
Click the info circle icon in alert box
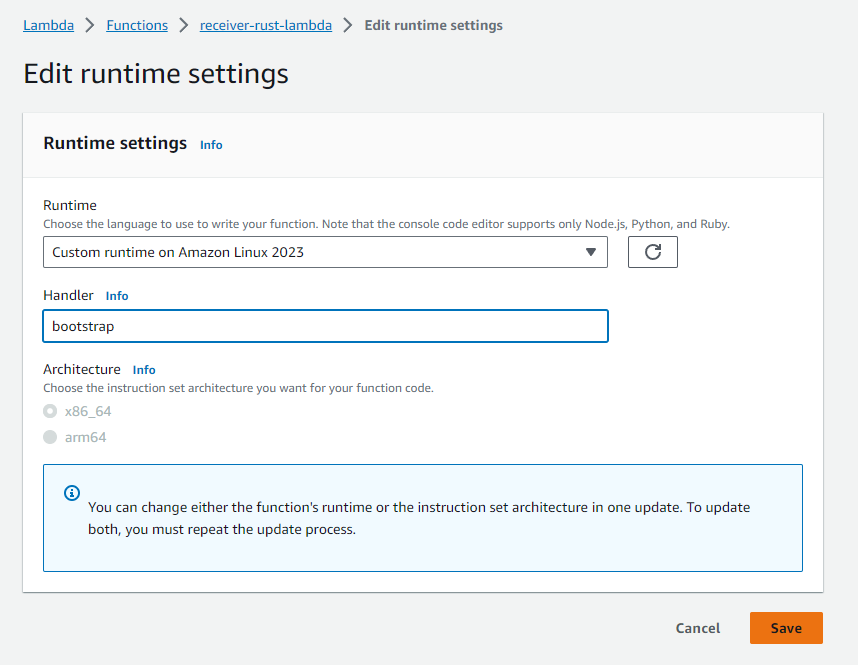[x=72, y=493]
